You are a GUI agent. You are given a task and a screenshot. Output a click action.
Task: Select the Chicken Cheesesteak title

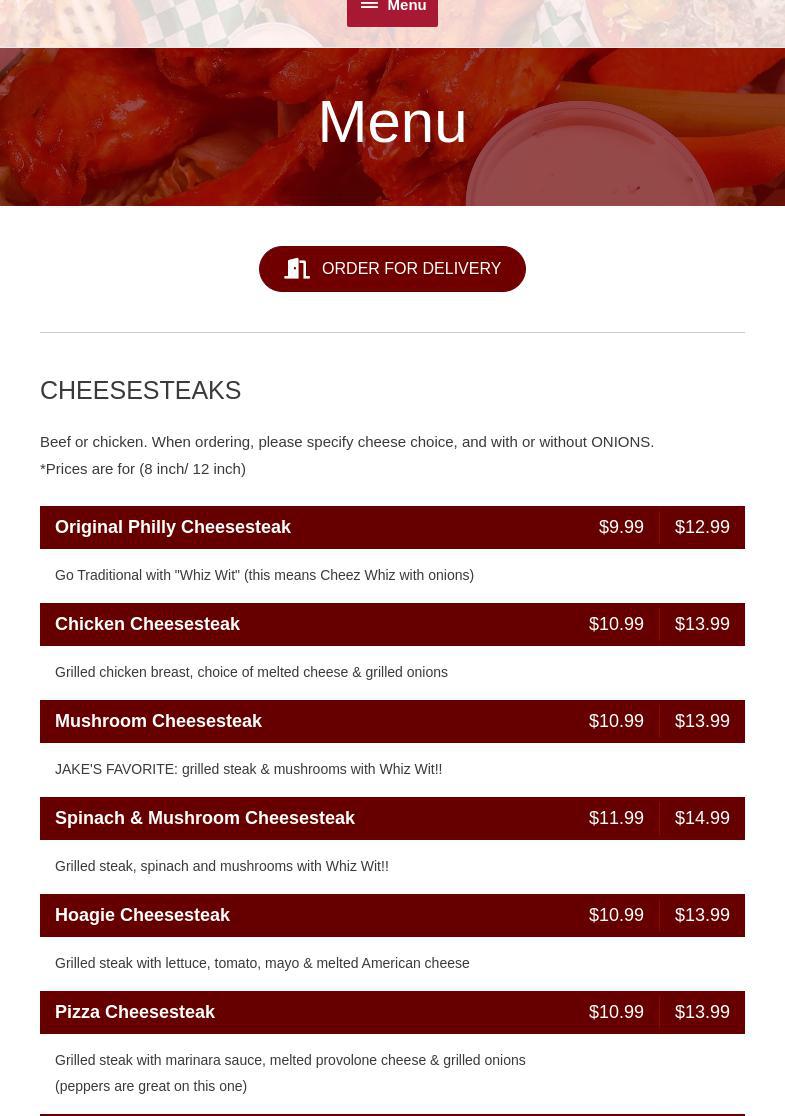[x=147, y=624]
